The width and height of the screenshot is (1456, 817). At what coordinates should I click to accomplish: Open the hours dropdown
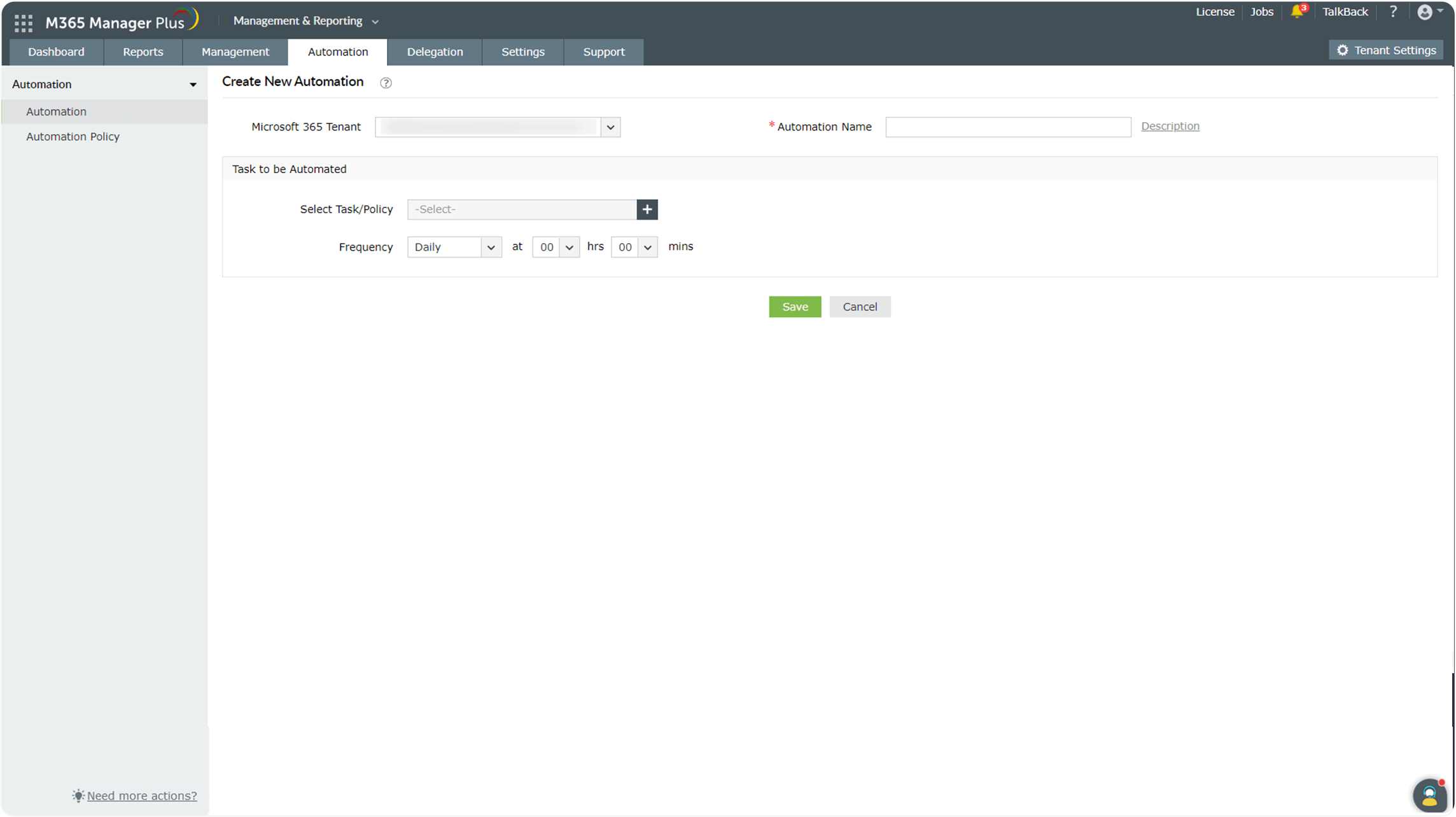[555, 247]
